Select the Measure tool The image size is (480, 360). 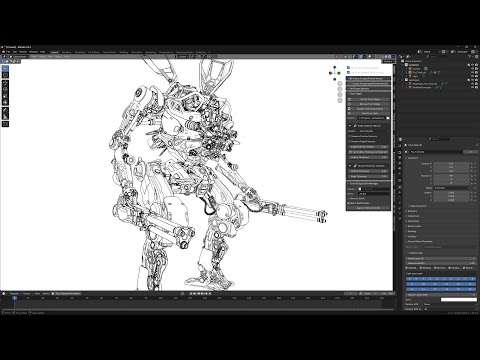click(5, 116)
